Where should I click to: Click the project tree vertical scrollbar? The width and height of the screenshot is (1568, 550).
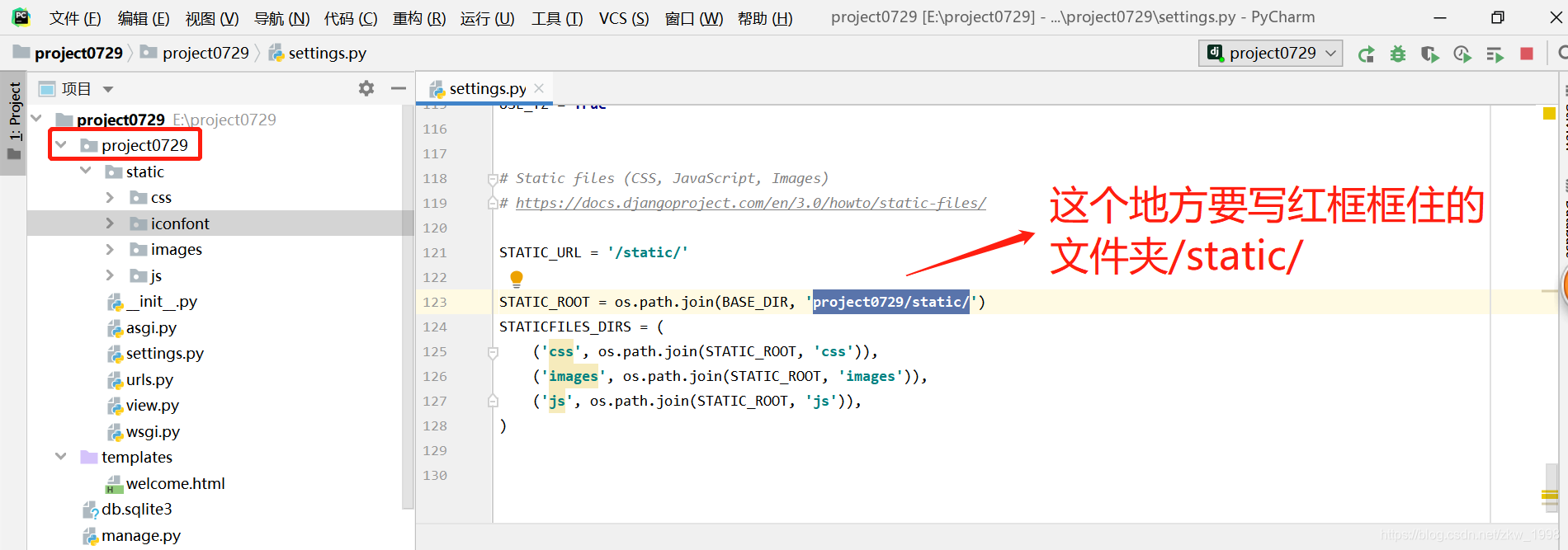pyautogui.click(x=408, y=305)
